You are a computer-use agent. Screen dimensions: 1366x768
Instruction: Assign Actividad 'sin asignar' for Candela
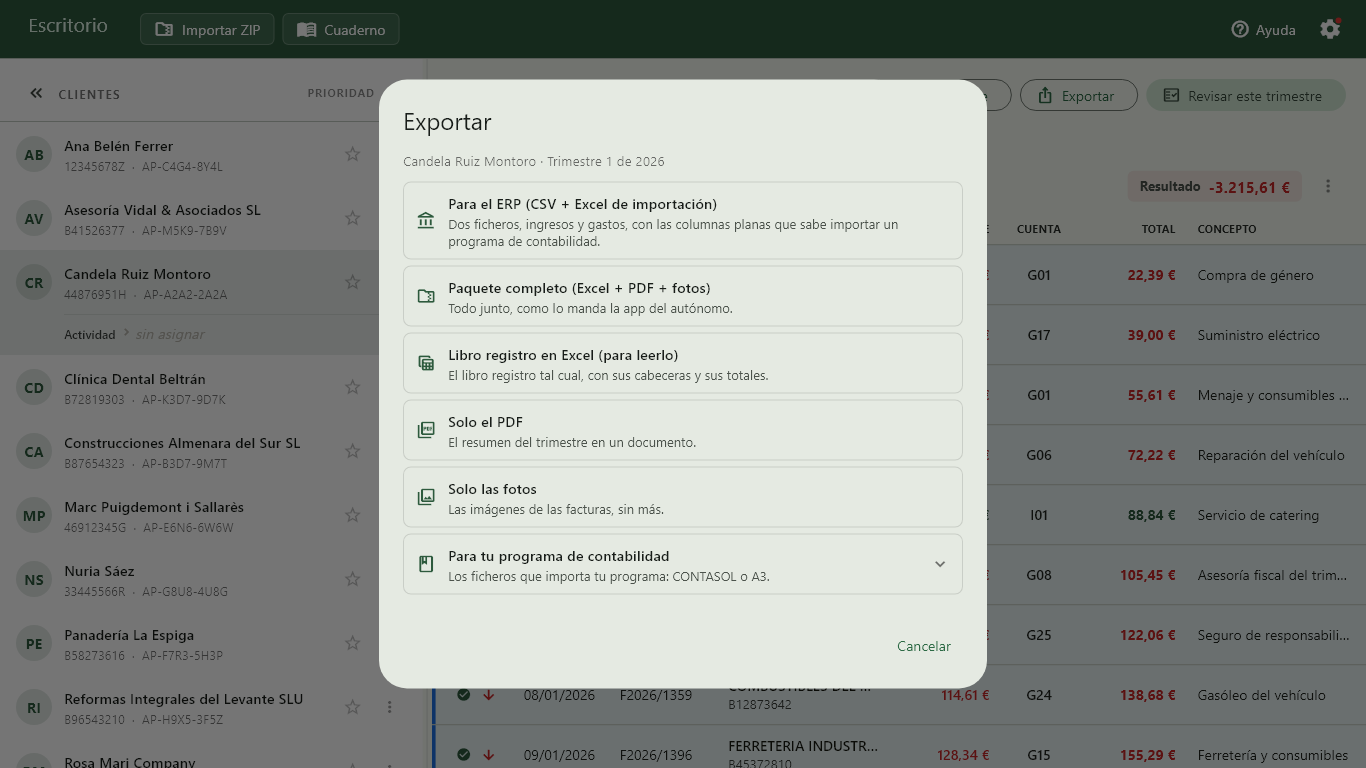click(x=170, y=335)
